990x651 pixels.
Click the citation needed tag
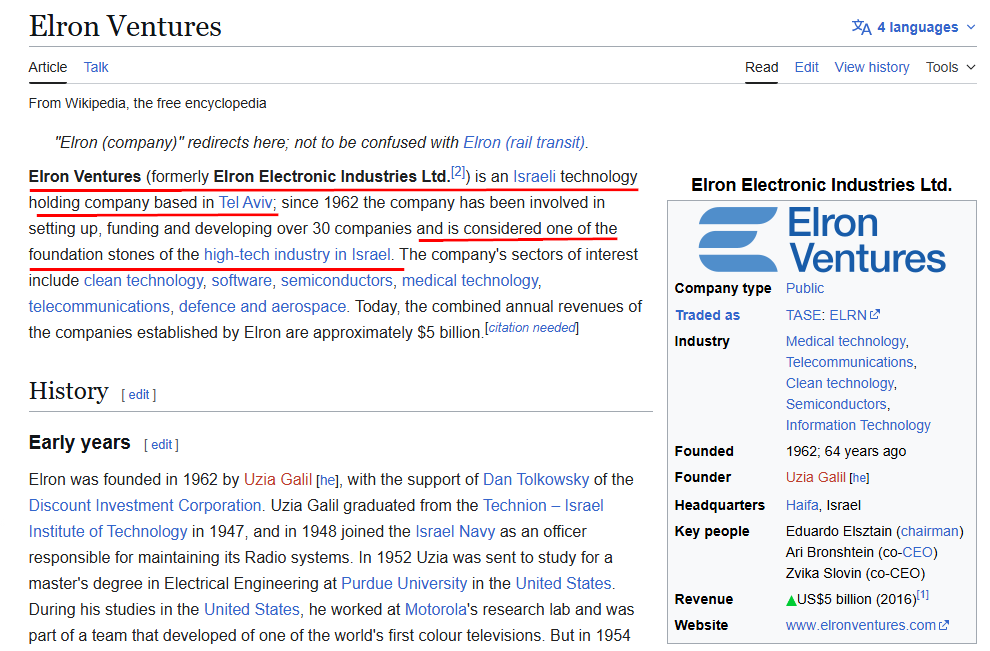pos(532,327)
